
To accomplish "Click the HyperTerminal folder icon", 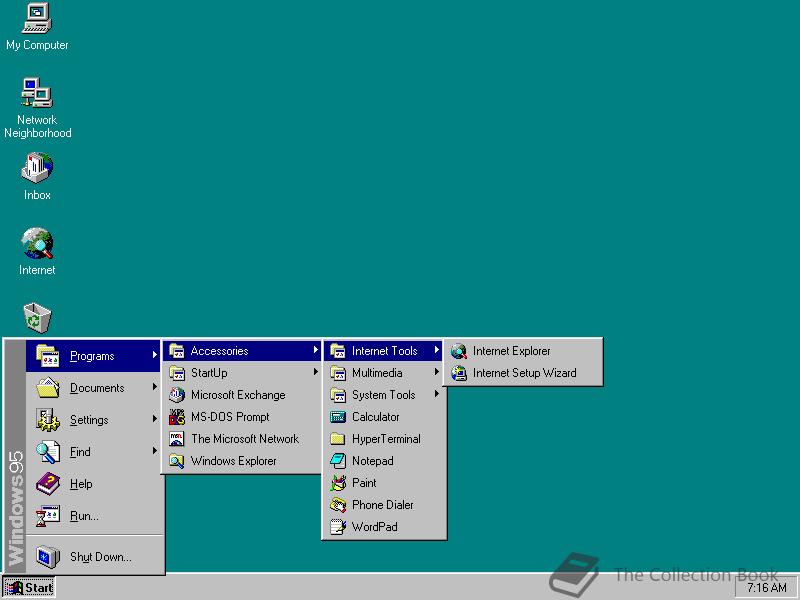I will coord(338,439).
